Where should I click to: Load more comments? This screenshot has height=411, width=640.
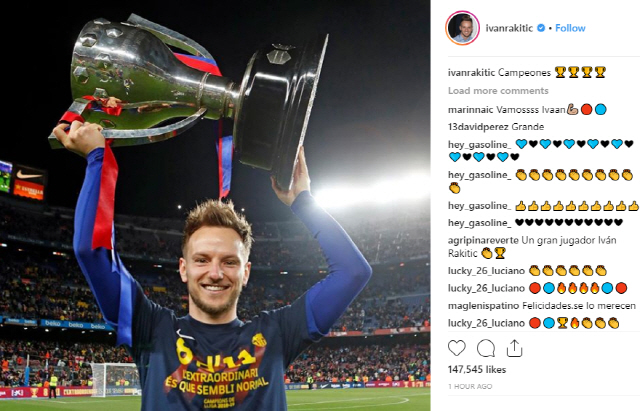[498, 91]
